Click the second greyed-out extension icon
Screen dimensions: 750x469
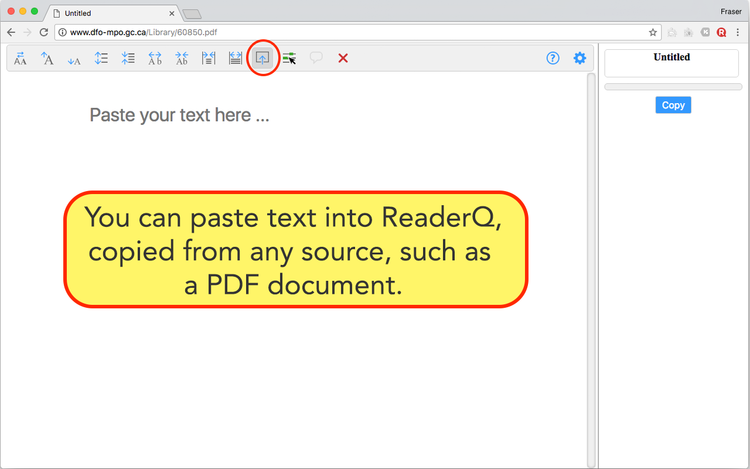click(688, 33)
